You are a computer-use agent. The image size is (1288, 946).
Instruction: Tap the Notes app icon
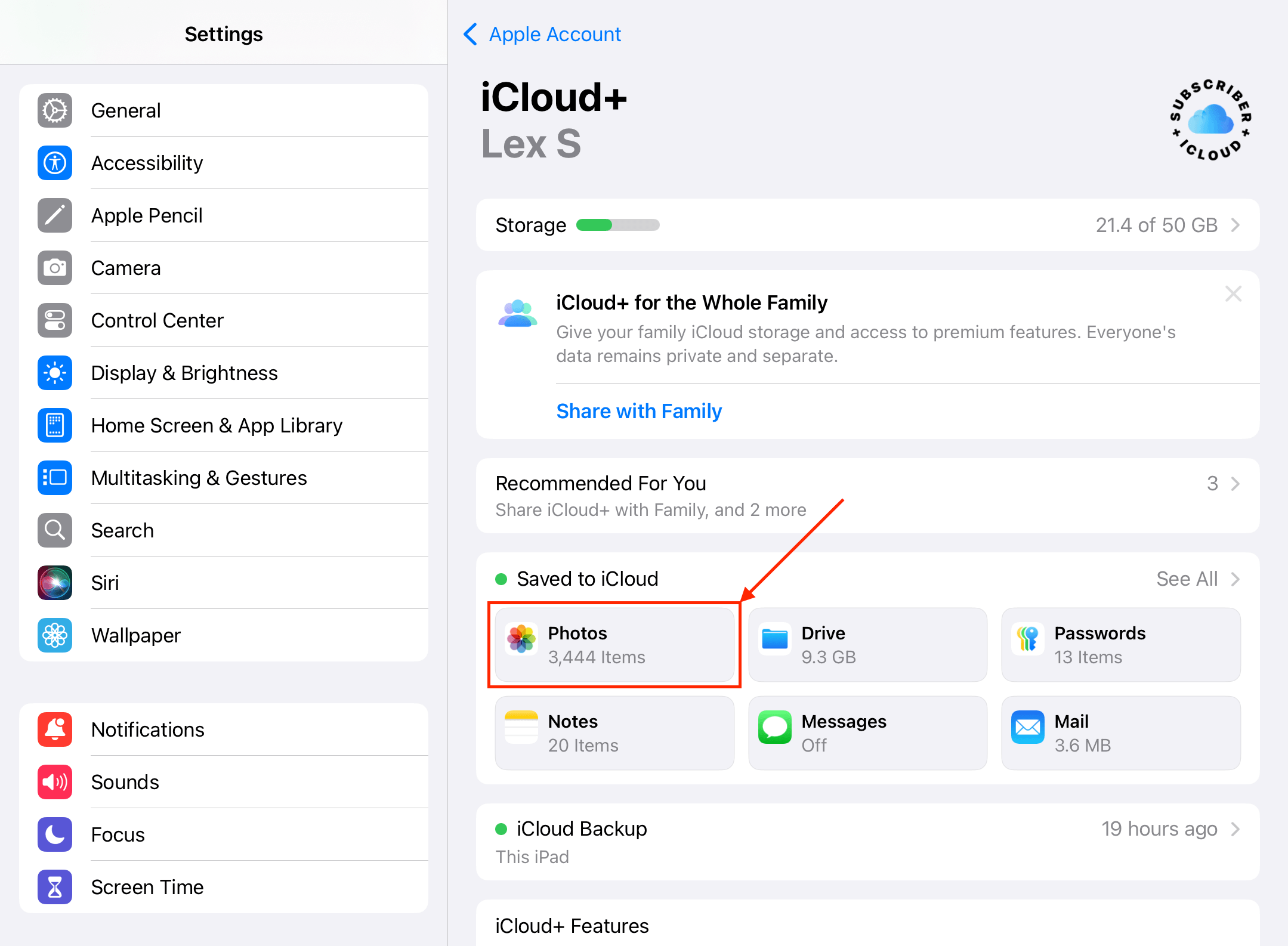point(521,727)
